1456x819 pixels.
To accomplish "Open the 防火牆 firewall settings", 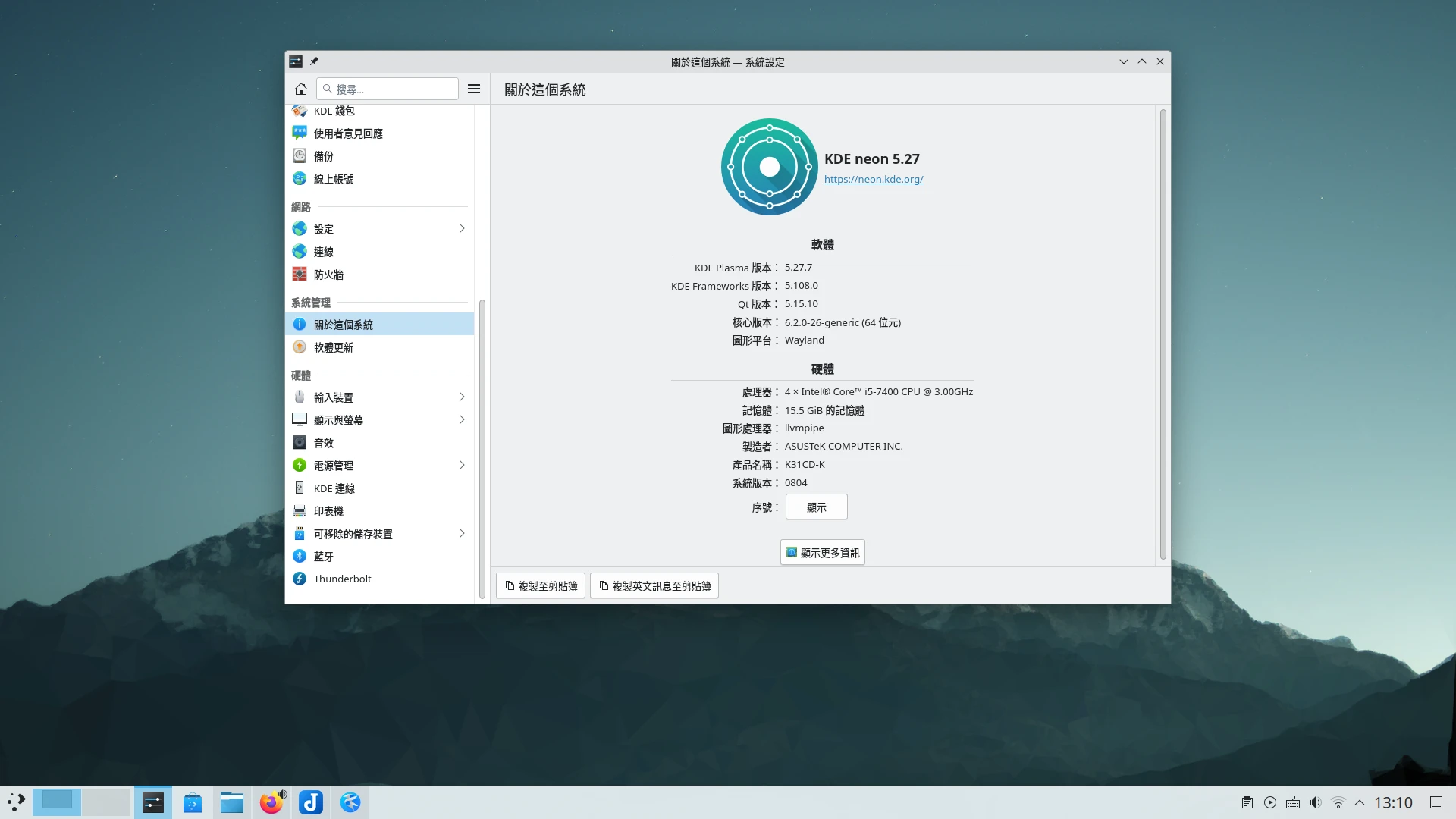I will click(328, 275).
